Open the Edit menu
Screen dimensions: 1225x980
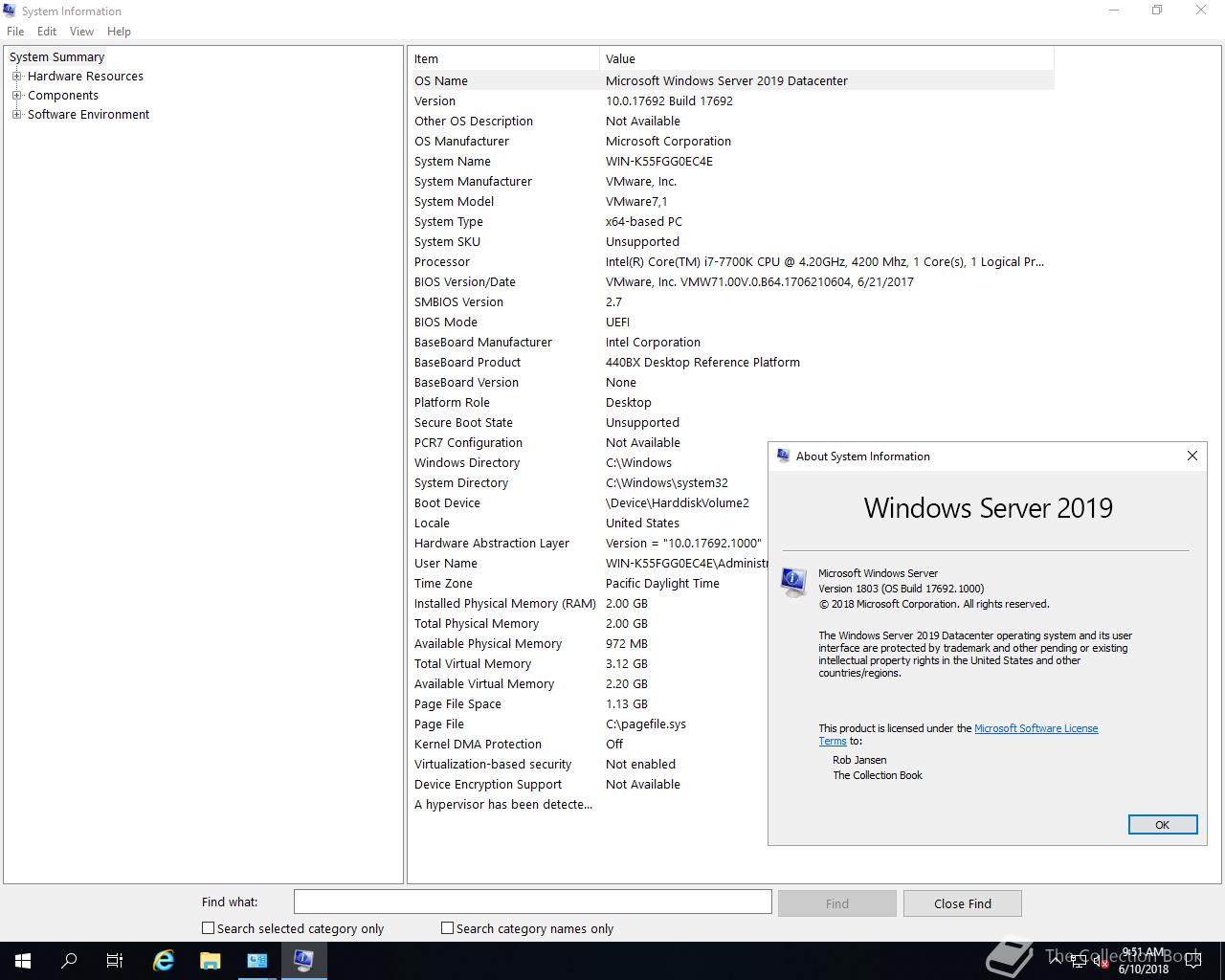pyautogui.click(x=47, y=31)
